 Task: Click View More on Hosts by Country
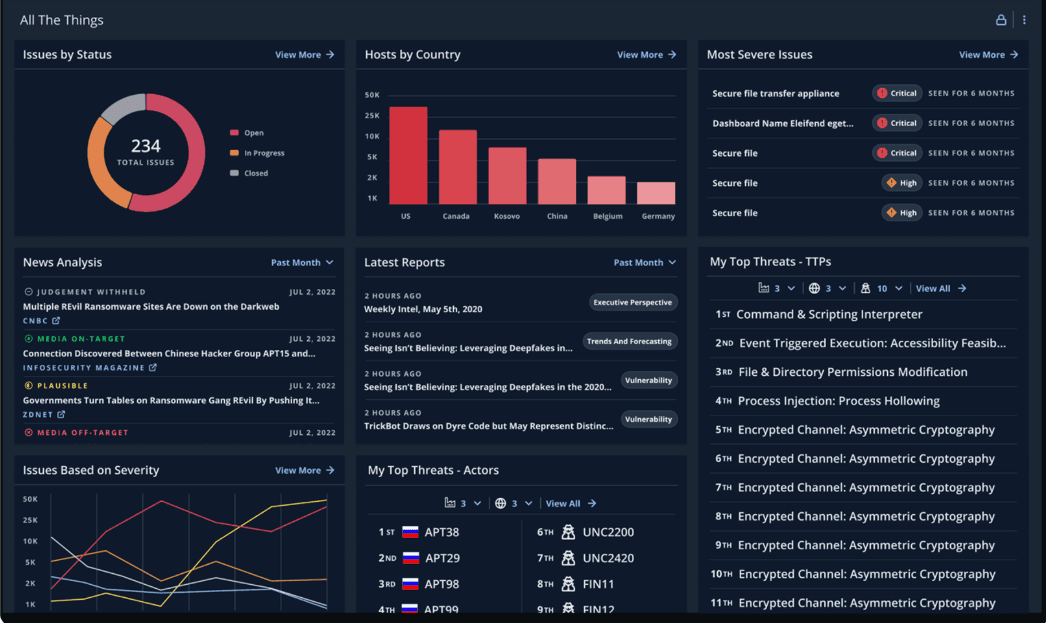click(x=647, y=54)
